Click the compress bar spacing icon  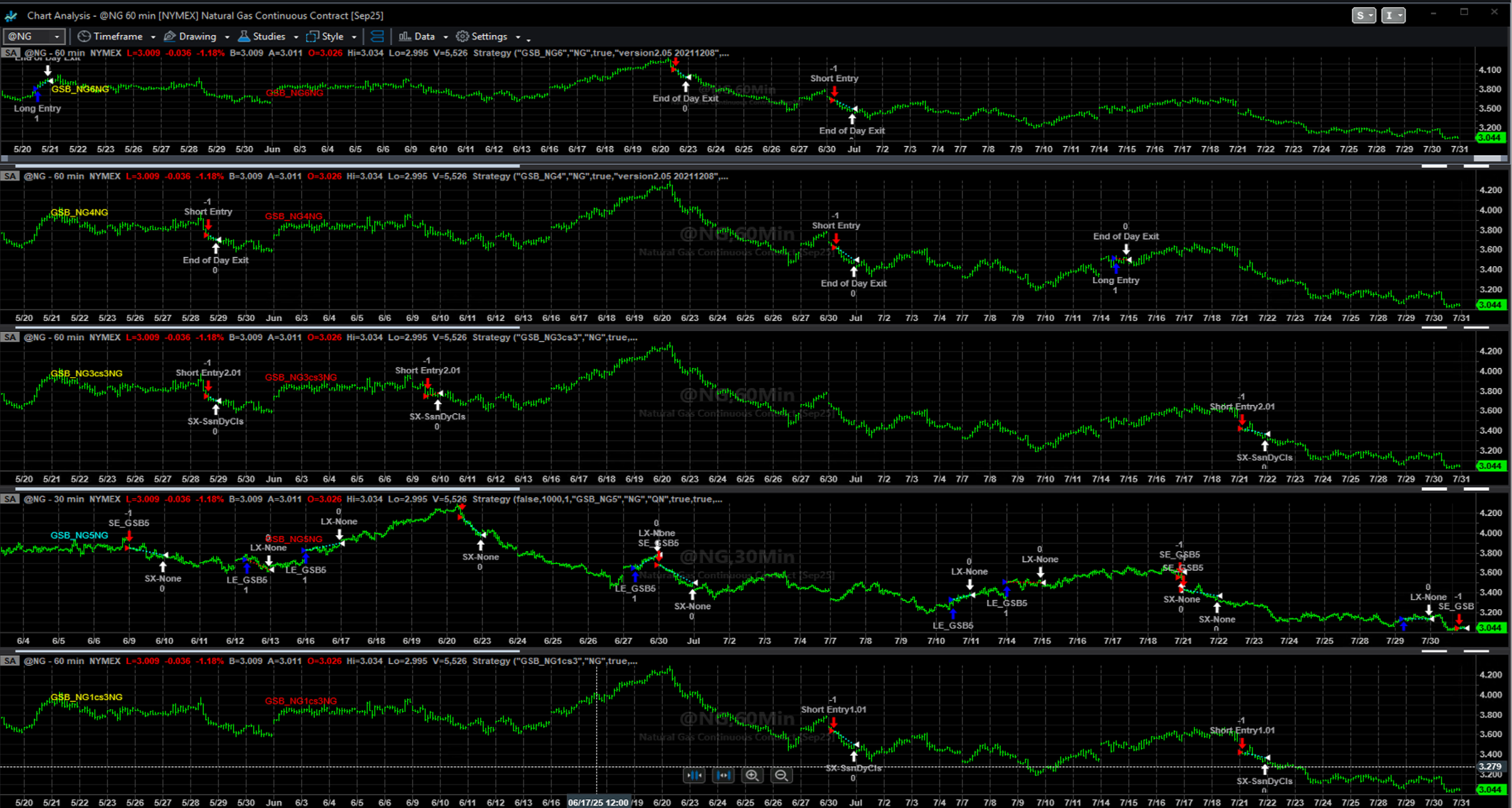pos(694,775)
